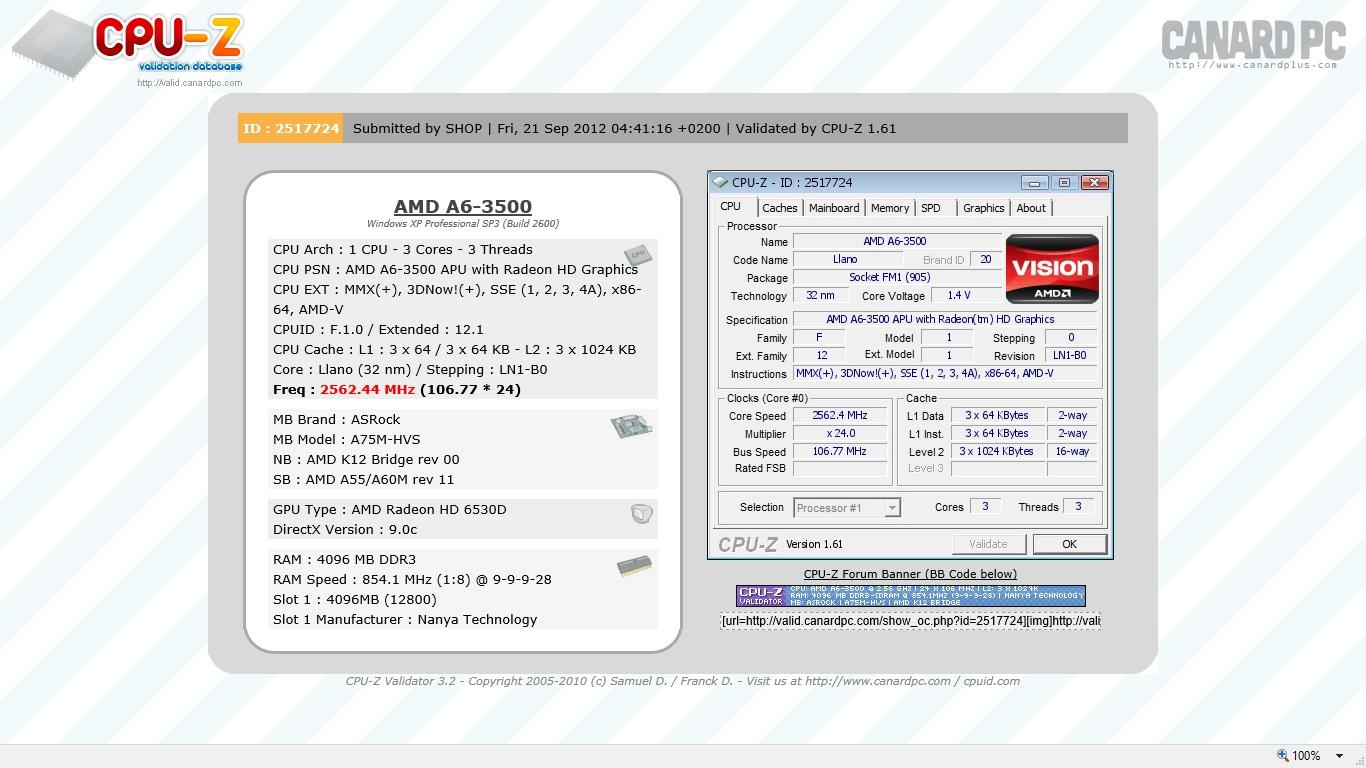Click the OK button
1366x768 pixels.
click(1069, 544)
